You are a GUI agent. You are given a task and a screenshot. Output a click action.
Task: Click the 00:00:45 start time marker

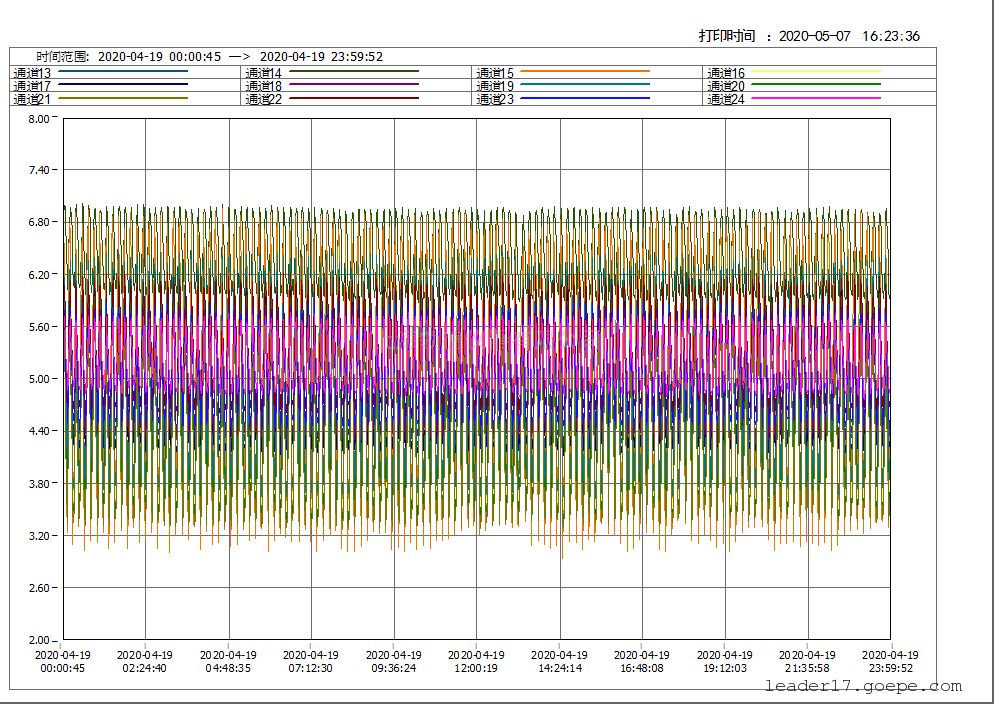63,667
